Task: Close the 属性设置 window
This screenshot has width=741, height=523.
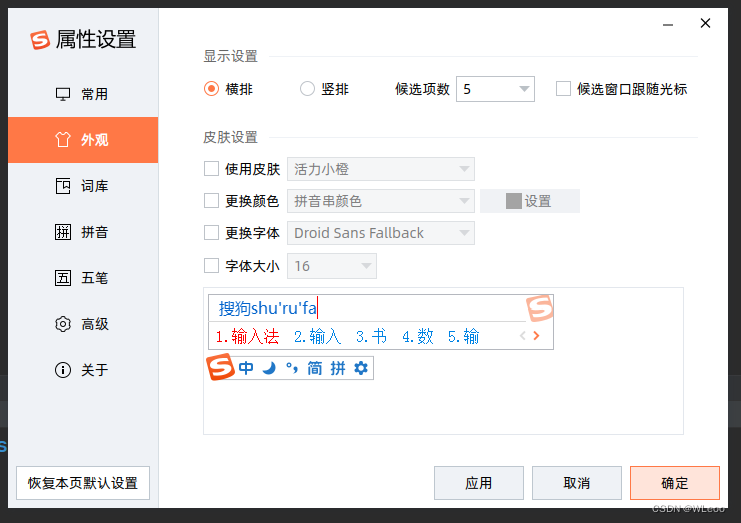Action: coord(705,23)
